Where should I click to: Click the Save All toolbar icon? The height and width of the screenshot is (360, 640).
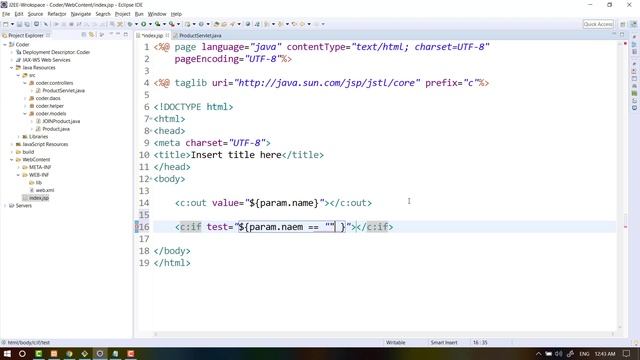click(27, 24)
